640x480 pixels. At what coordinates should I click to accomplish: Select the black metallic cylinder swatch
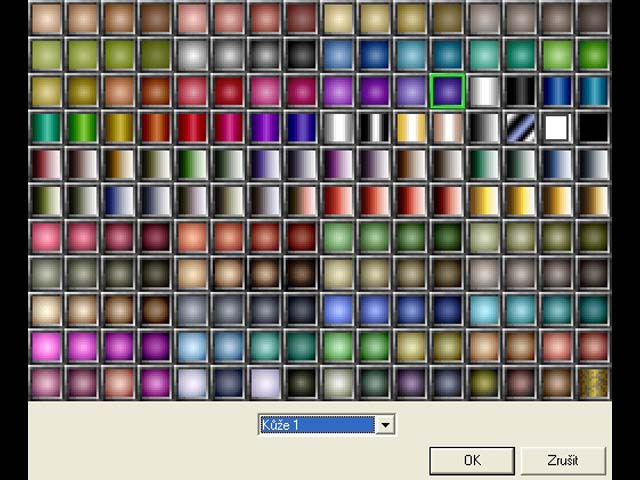[x=520, y=91]
